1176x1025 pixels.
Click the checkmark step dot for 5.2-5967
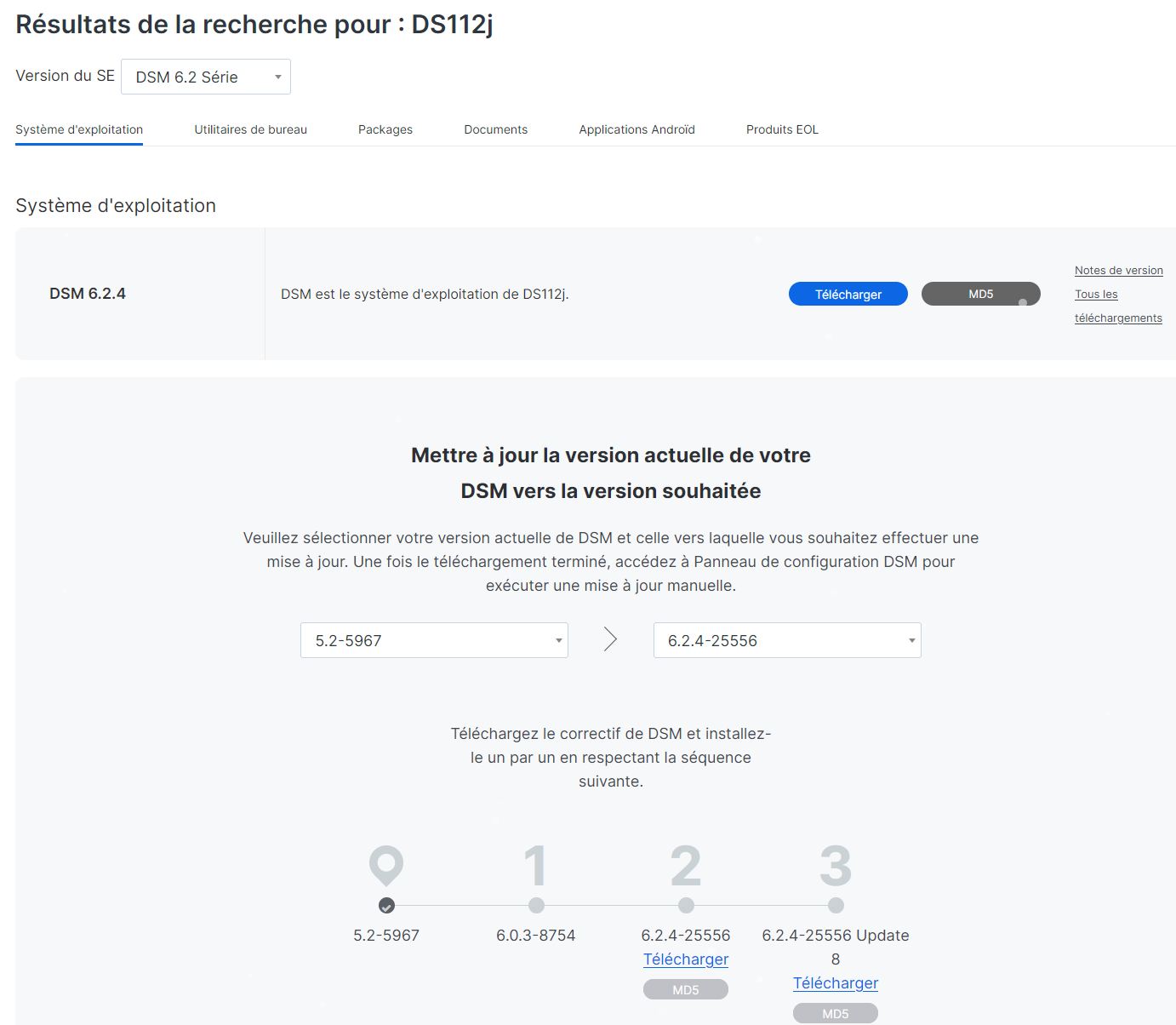click(x=386, y=905)
